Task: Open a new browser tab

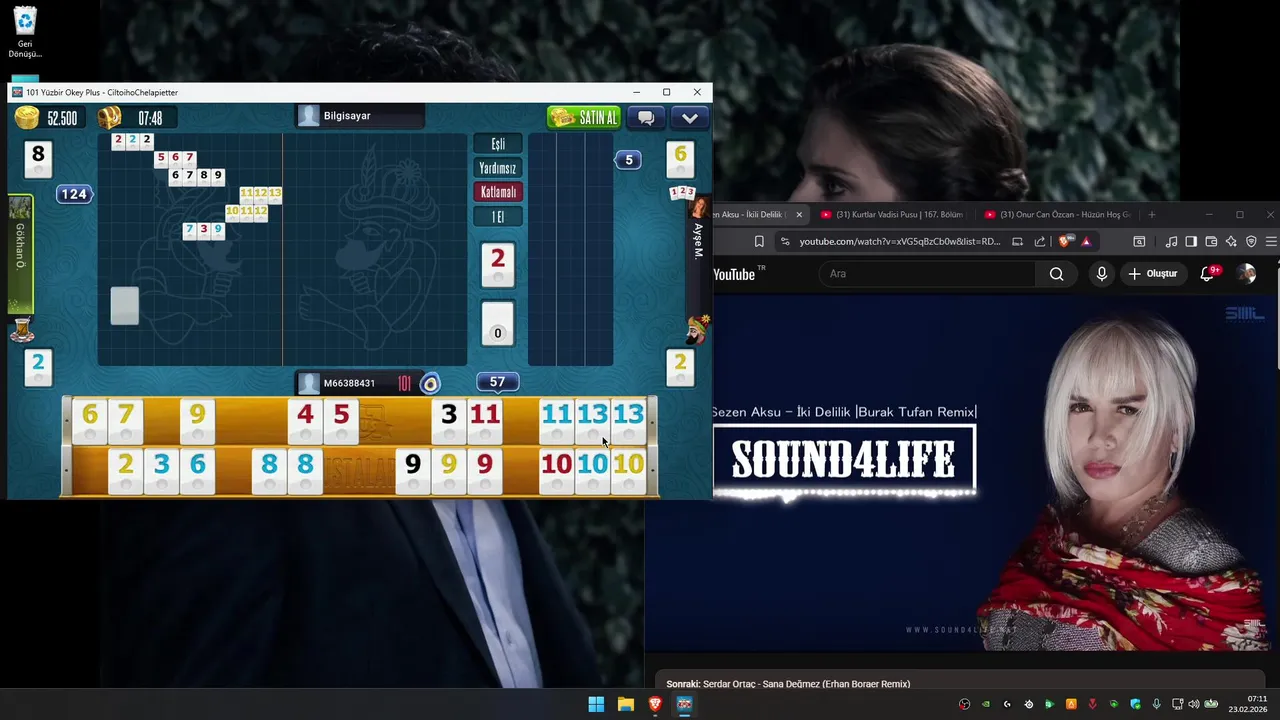Action: click(x=1151, y=215)
